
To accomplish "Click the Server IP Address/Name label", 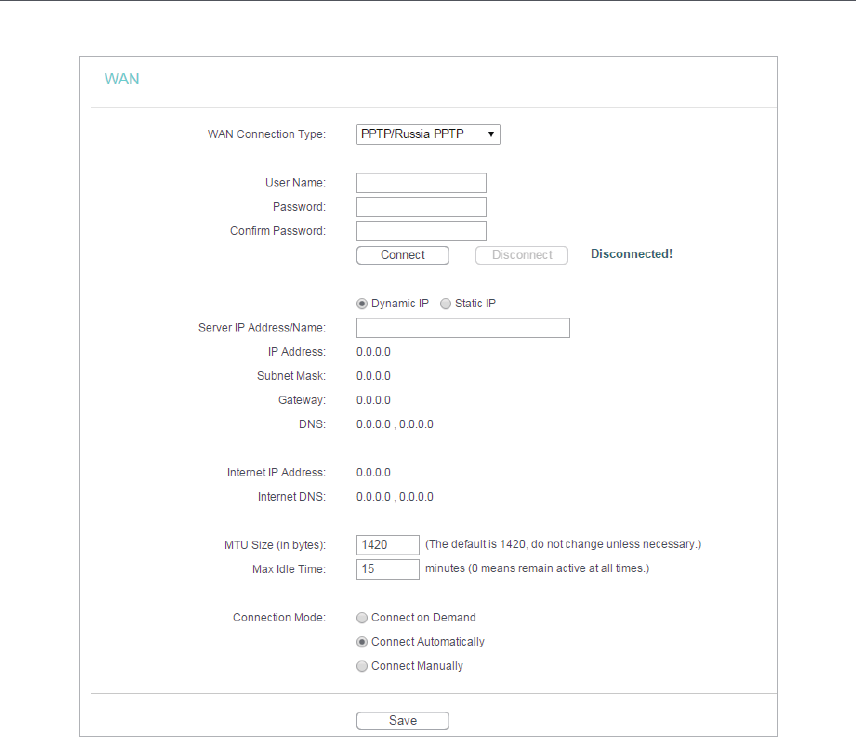I will tap(262, 328).
